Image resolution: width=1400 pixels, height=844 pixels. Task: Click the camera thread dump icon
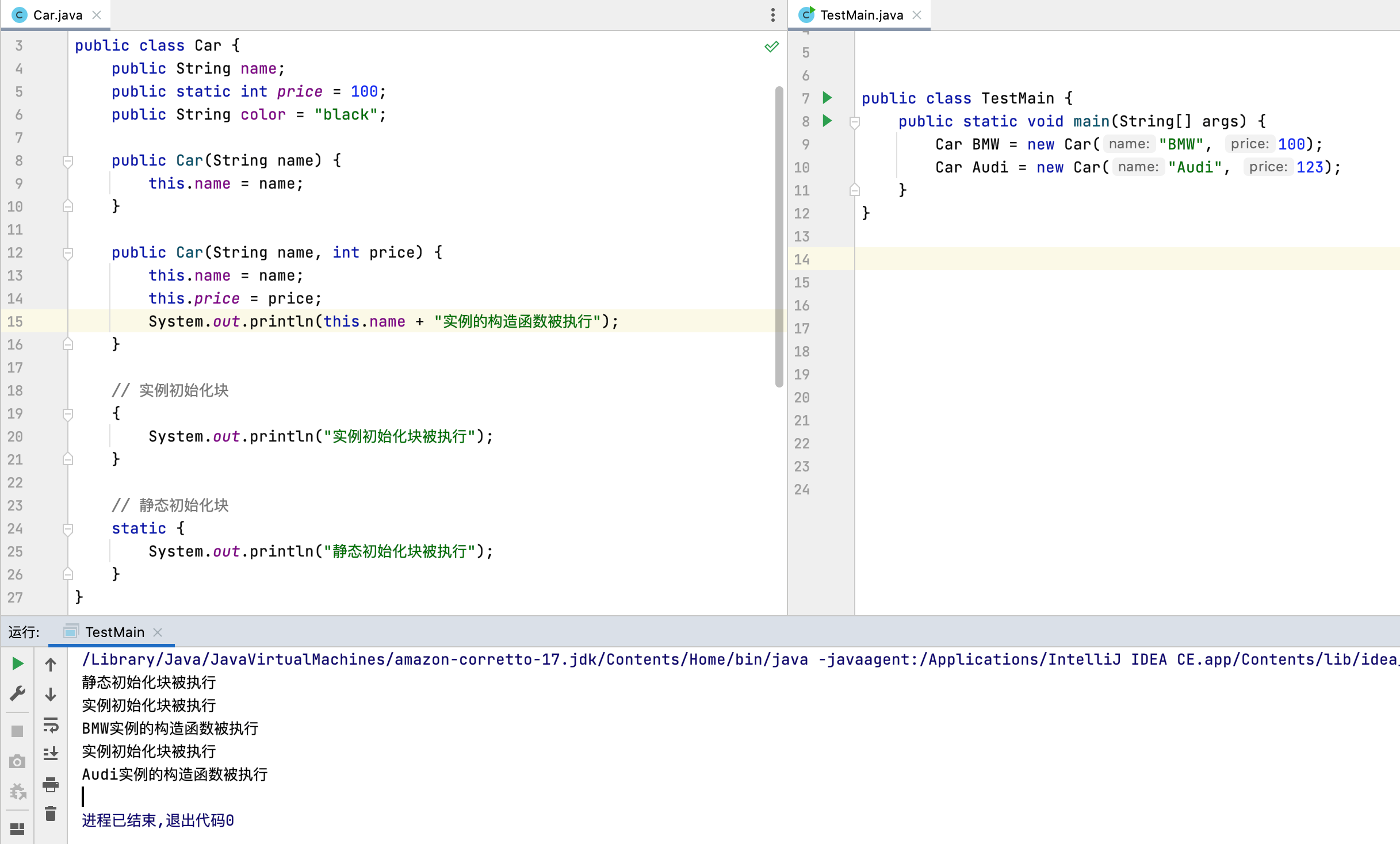click(17, 762)
